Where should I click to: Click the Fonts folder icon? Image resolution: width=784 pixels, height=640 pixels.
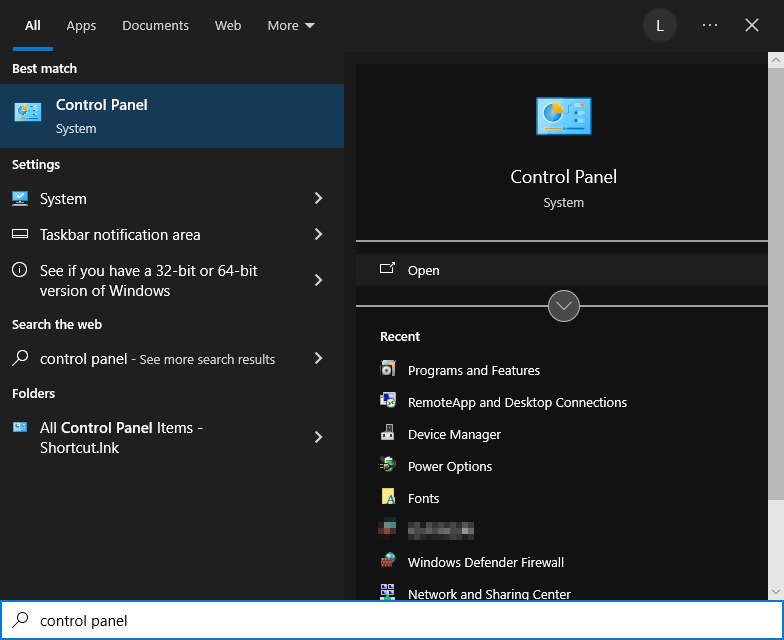tap(388, 496)
